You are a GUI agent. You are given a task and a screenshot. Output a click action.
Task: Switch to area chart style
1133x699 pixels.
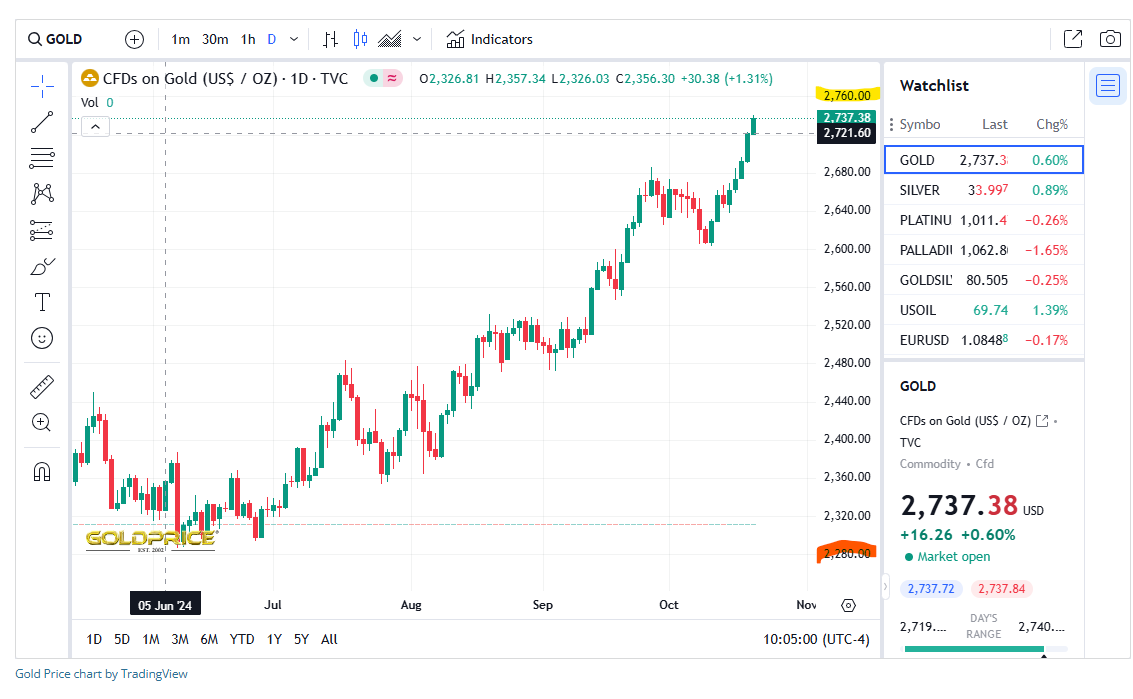[x=389, y=39]
